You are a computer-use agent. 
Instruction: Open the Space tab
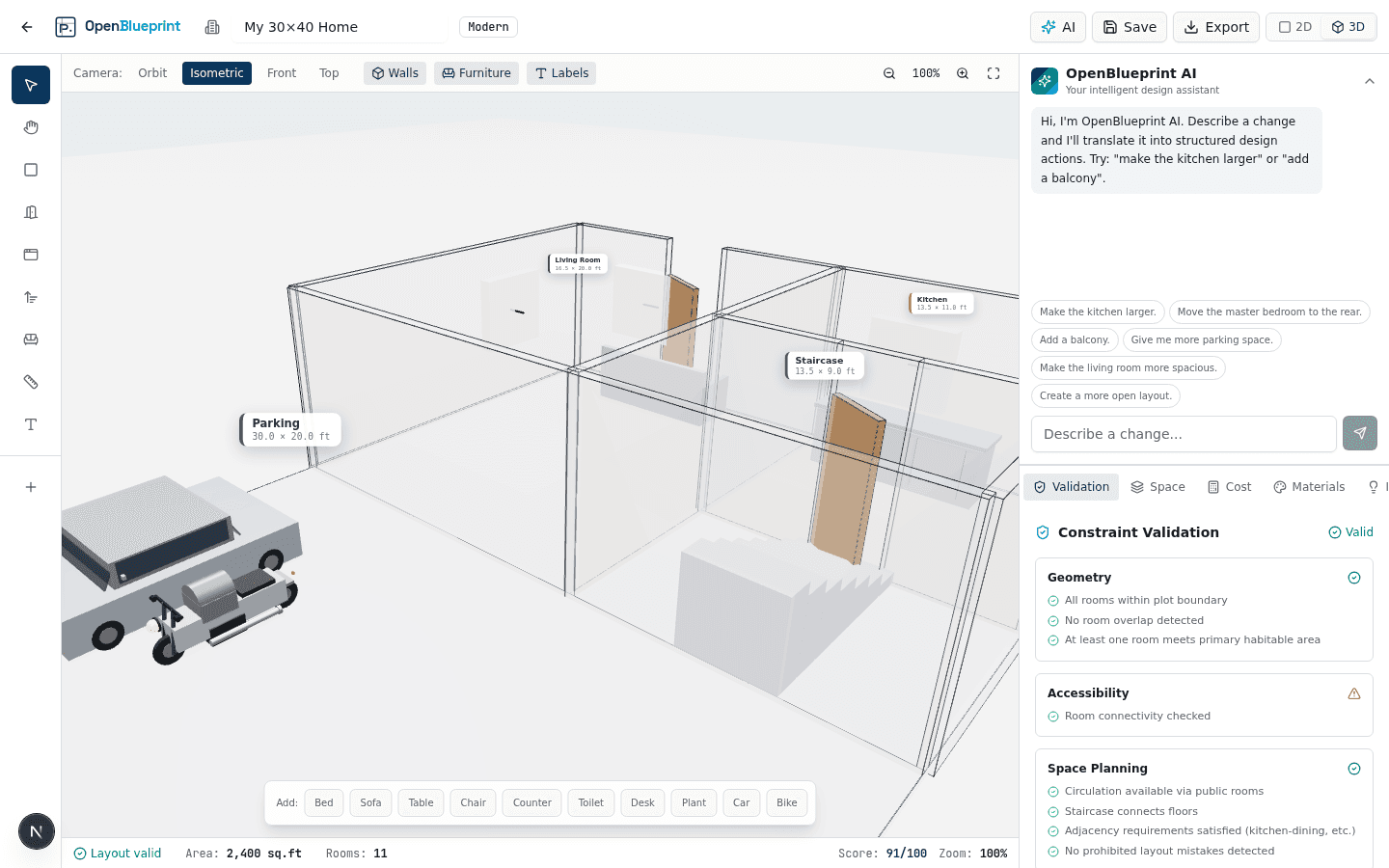(x=1157, y=487)
